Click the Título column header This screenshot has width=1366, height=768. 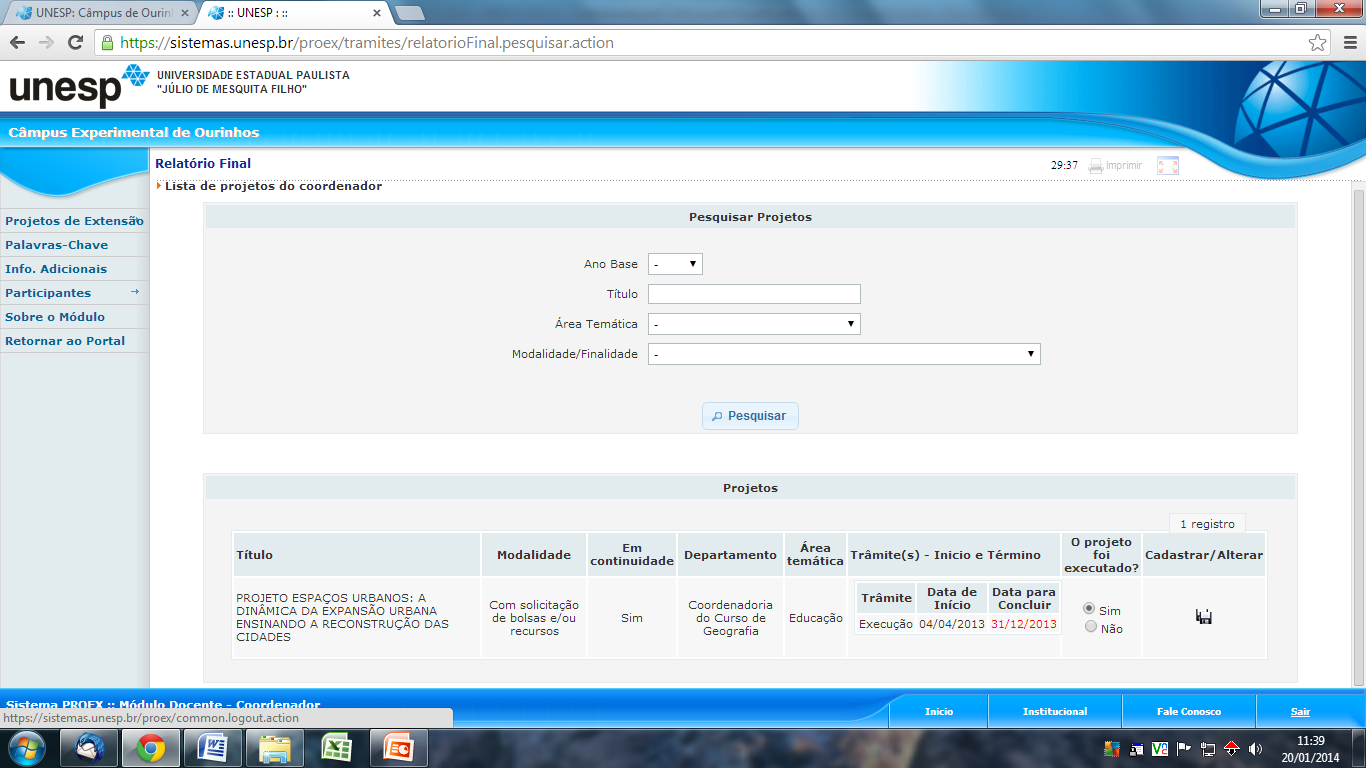point(357,555)
